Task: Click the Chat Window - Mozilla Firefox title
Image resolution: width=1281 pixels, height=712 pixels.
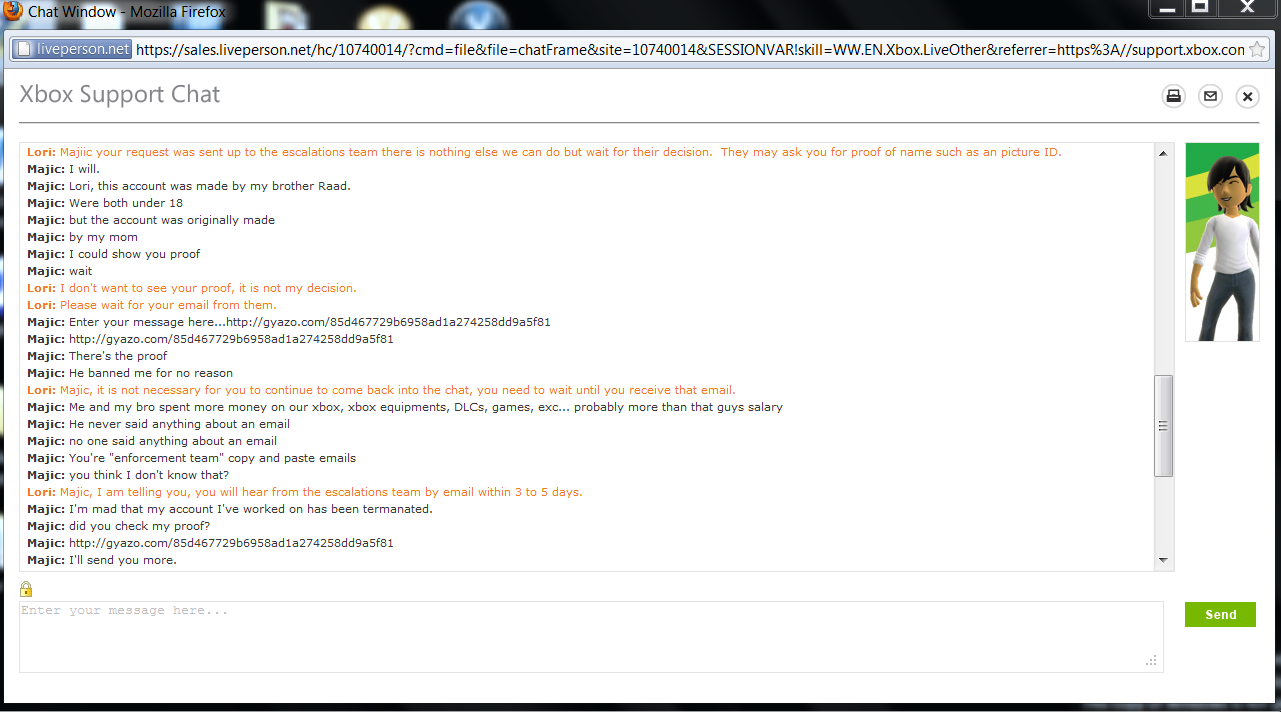Action: click(127, 12)
